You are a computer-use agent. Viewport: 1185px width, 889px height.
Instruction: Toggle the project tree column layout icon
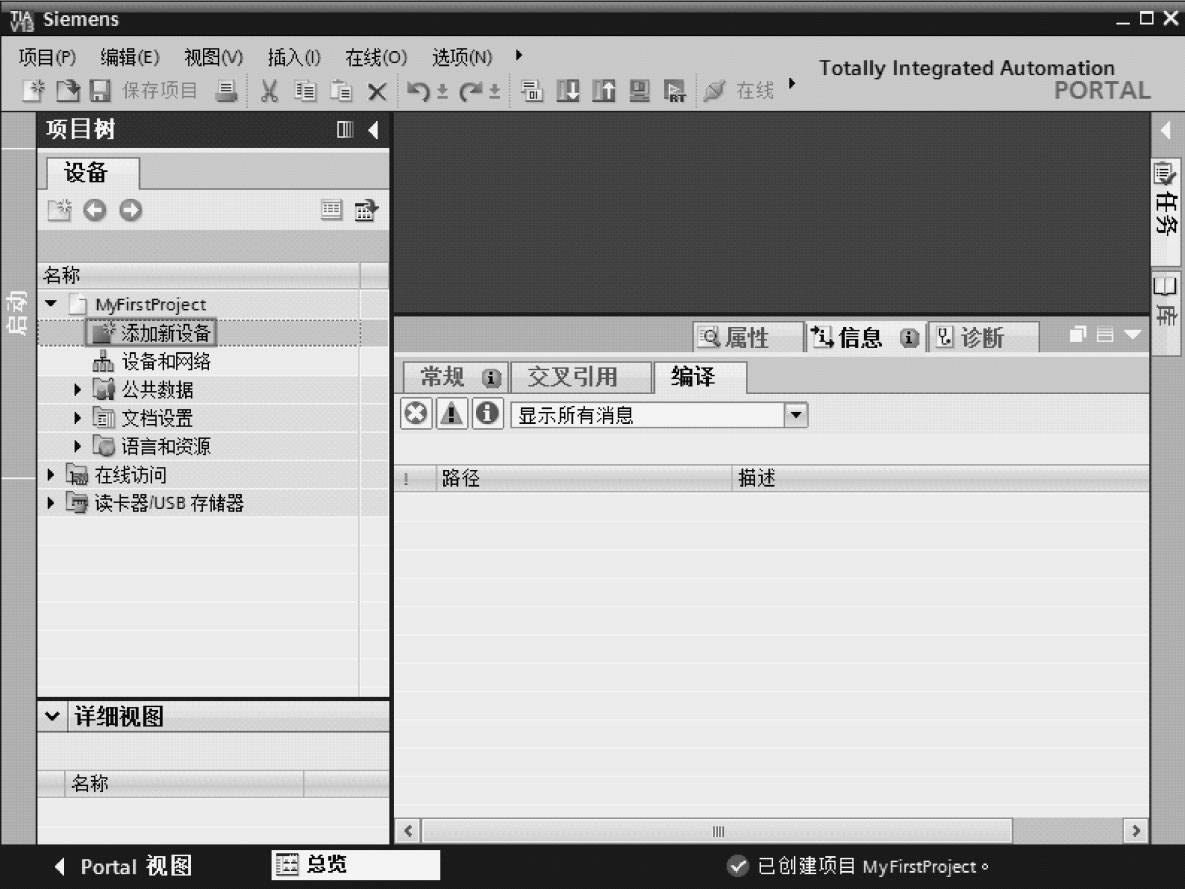tap(345, 129)
